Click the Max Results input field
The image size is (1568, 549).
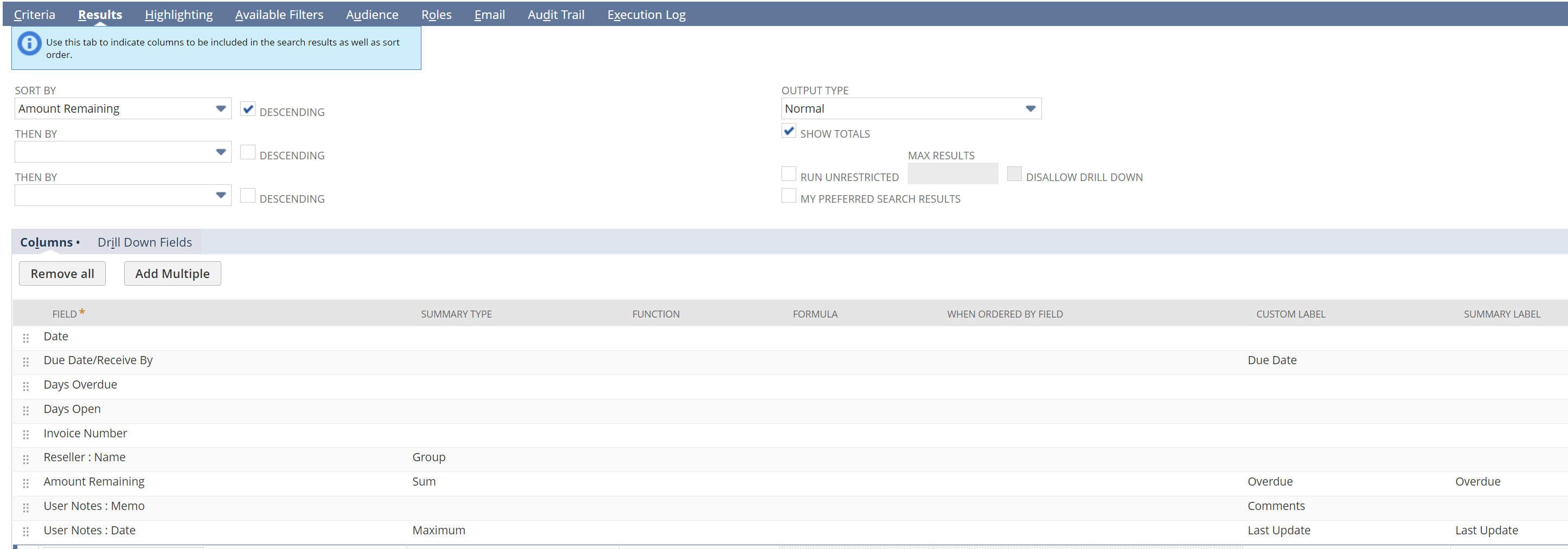(x=952, y=174)
